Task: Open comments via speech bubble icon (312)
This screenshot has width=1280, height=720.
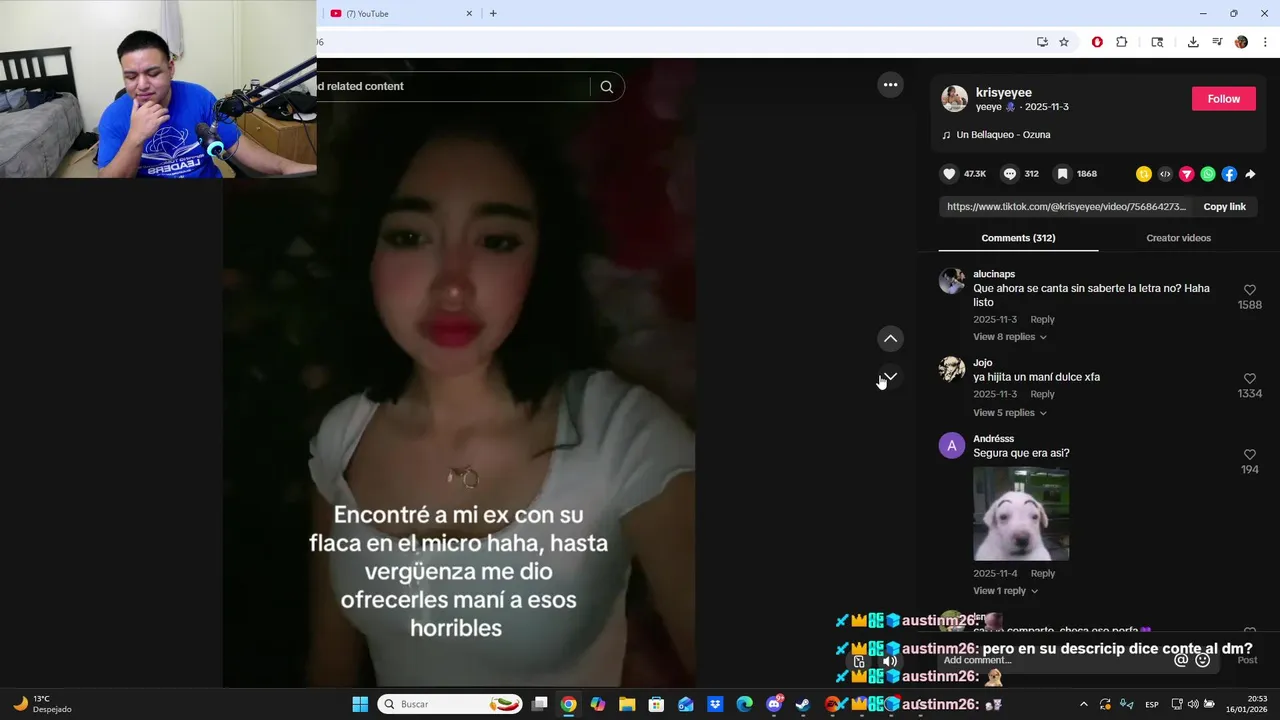Action: 1010,174
